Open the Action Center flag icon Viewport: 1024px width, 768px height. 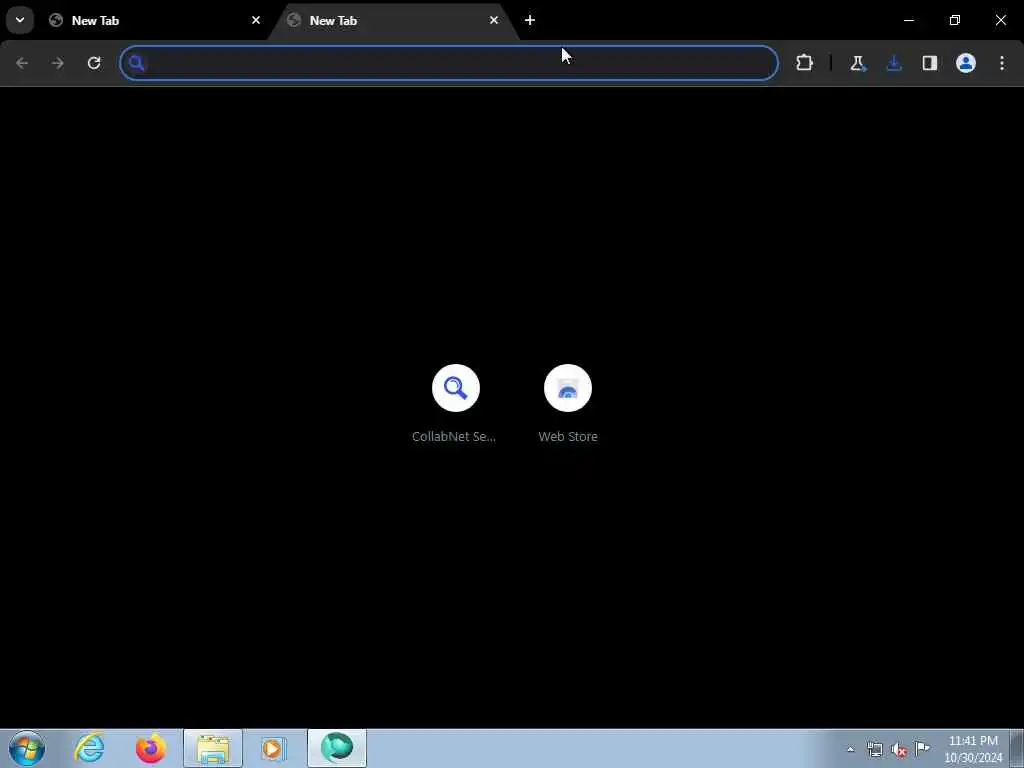(923, 748)
